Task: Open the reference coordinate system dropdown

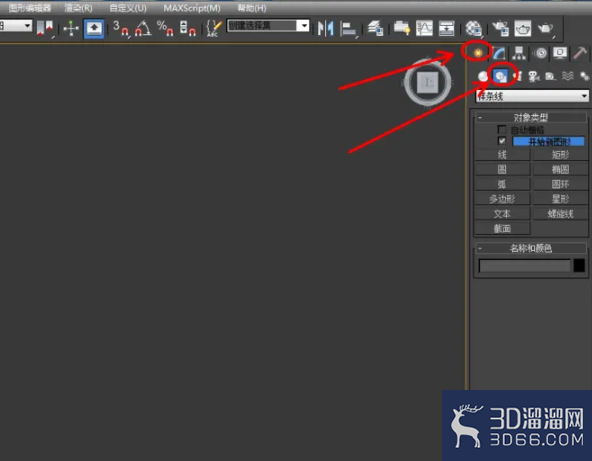Action: point(16,26)
